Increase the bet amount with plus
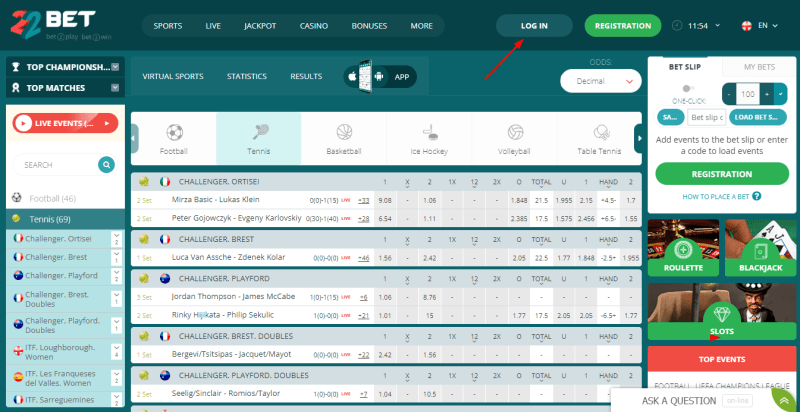Image resolution: width=800 pixels, height=412 pixels. (767, 94)
